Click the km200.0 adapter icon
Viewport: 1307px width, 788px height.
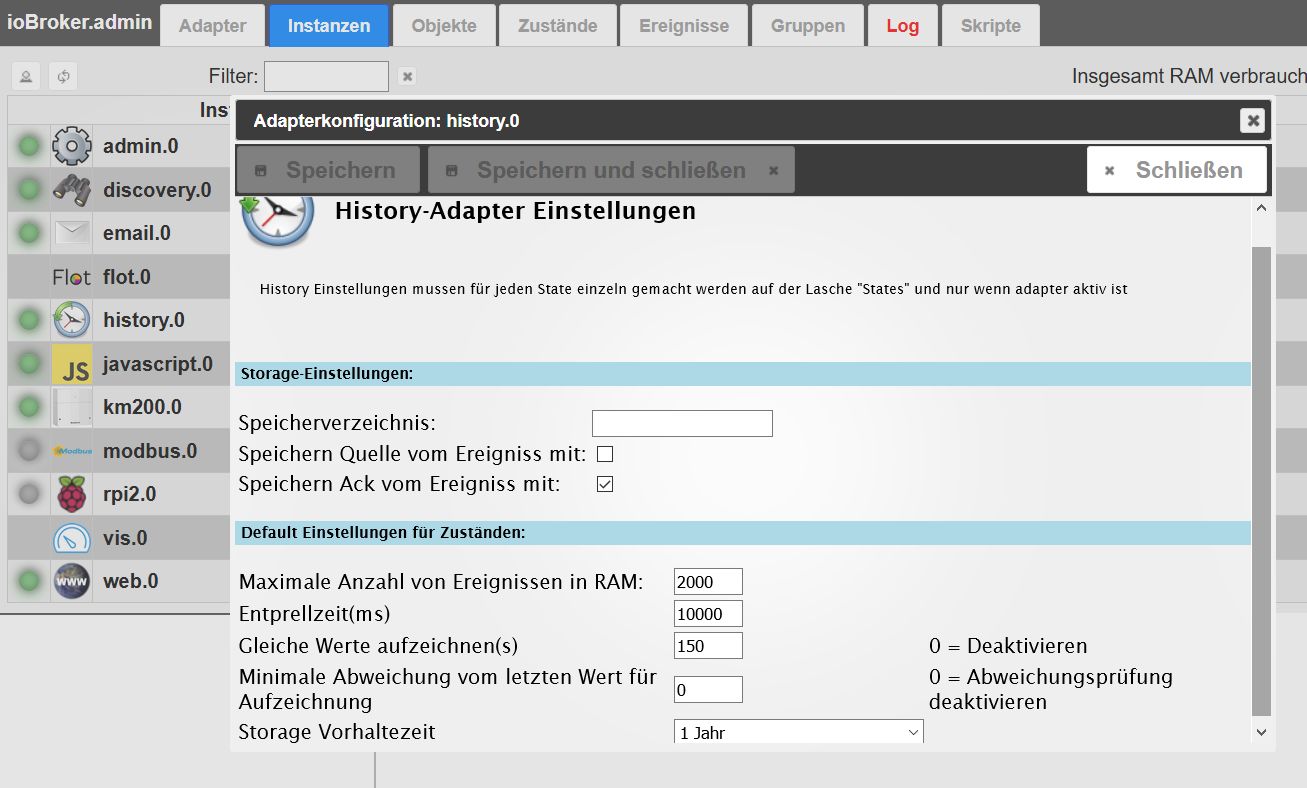click(71, 407)
